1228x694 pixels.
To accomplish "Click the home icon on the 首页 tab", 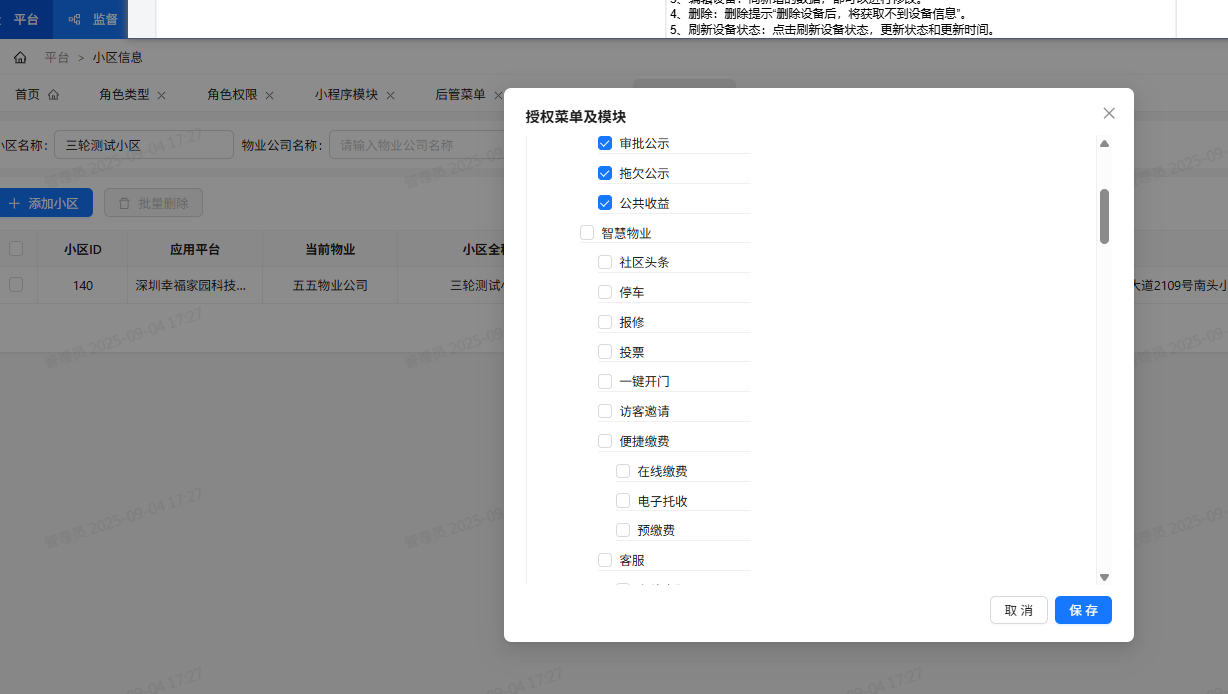I will click(53, 94).
